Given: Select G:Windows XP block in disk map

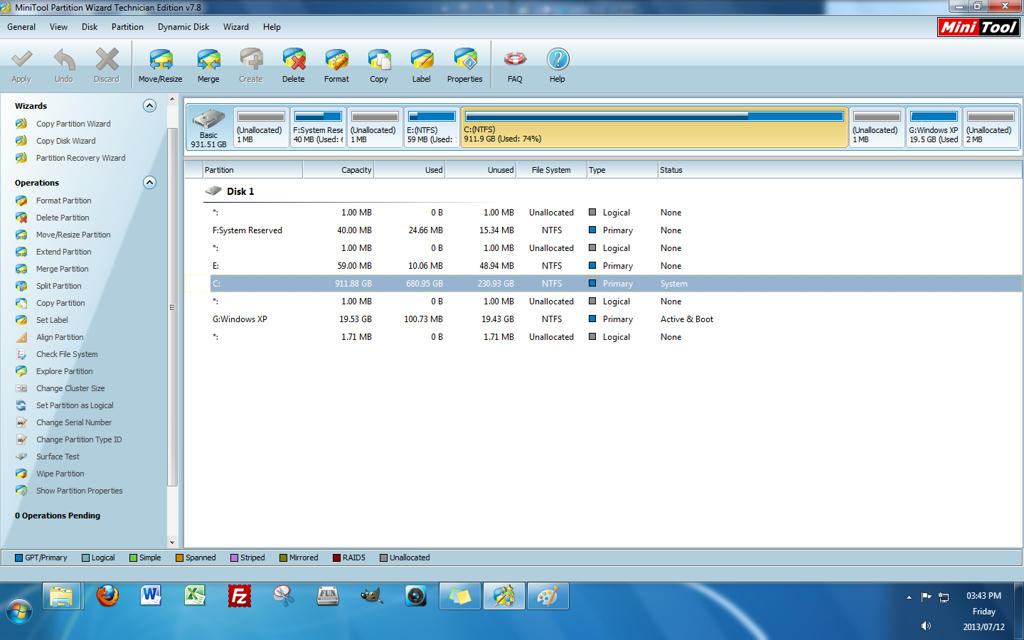Looking at the screenshot, I should [933, 128].
